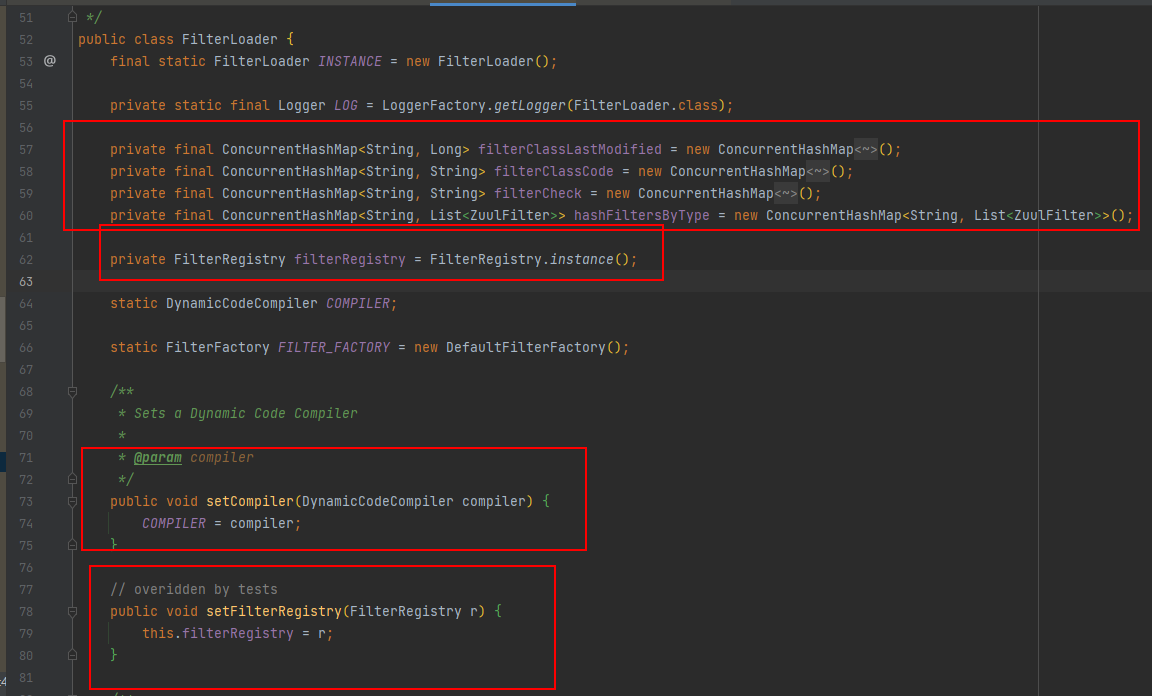
Task: Click the hashFiltersByType field name
Action: pos(641,215)
